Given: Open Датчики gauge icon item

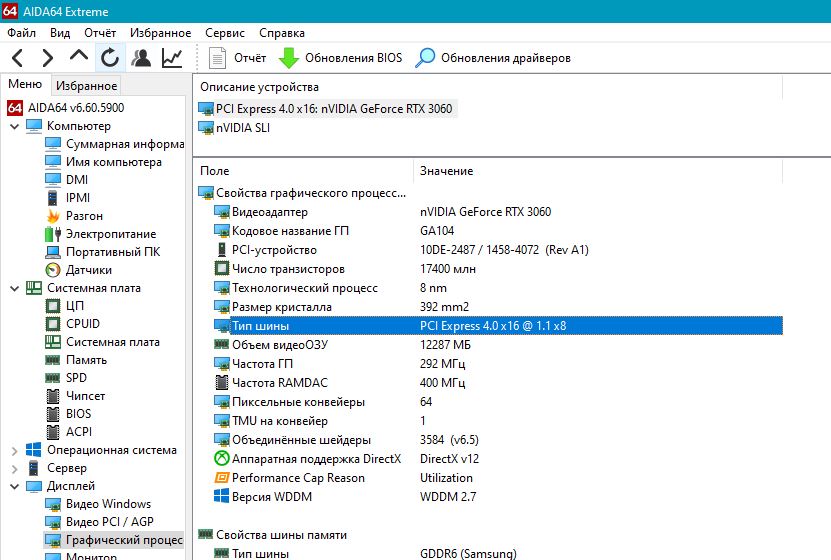Looking at the screenshot, I should [x=78, y=270].
